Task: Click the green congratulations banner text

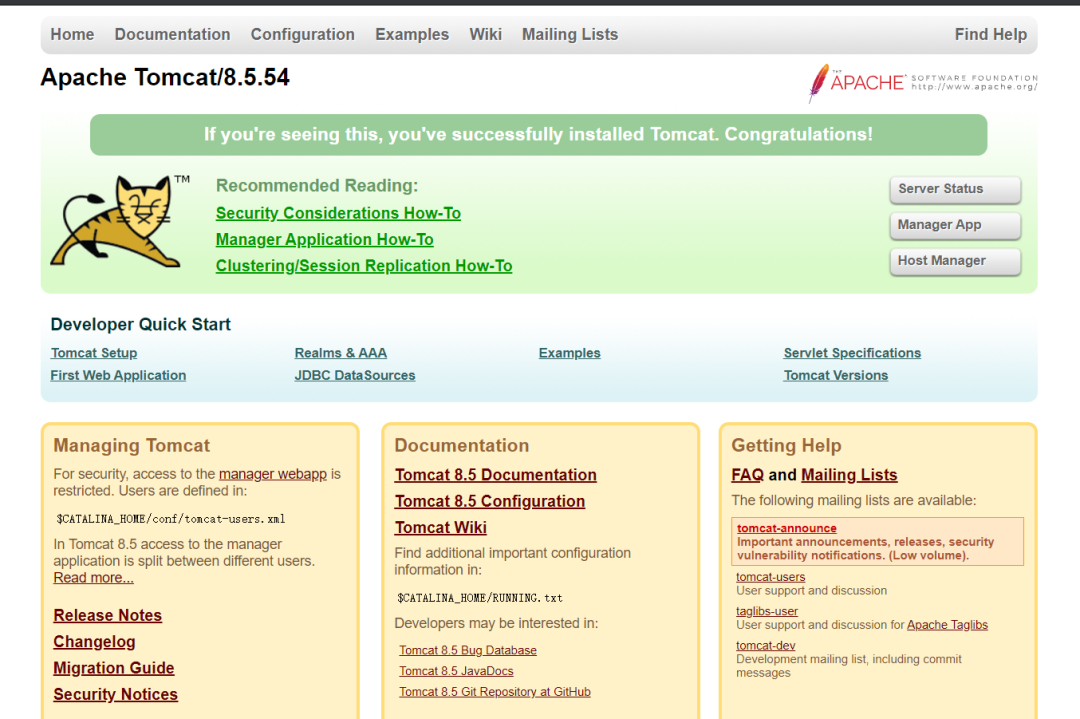Action: pyautogui.click(x=538, y=134)
